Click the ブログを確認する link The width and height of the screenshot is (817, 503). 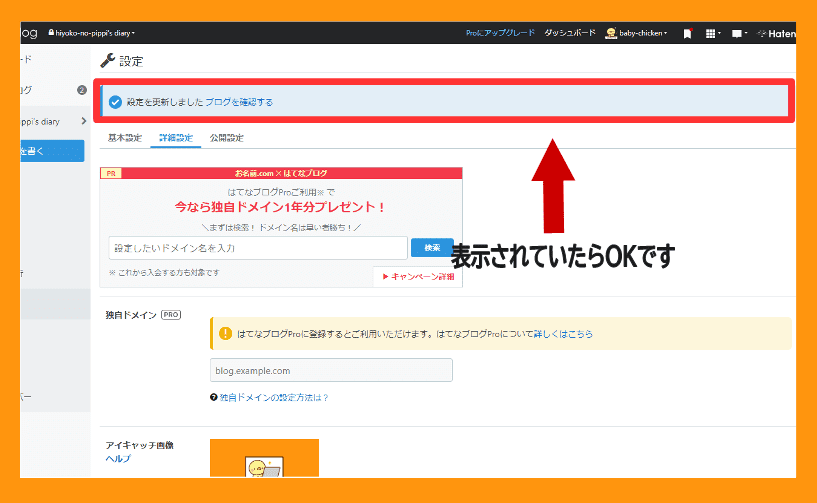[x=239, y=102]
